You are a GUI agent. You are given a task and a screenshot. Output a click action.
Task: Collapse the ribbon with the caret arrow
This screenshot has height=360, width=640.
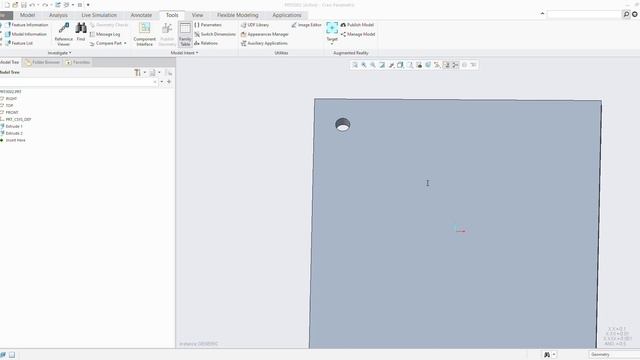(542, 14)
